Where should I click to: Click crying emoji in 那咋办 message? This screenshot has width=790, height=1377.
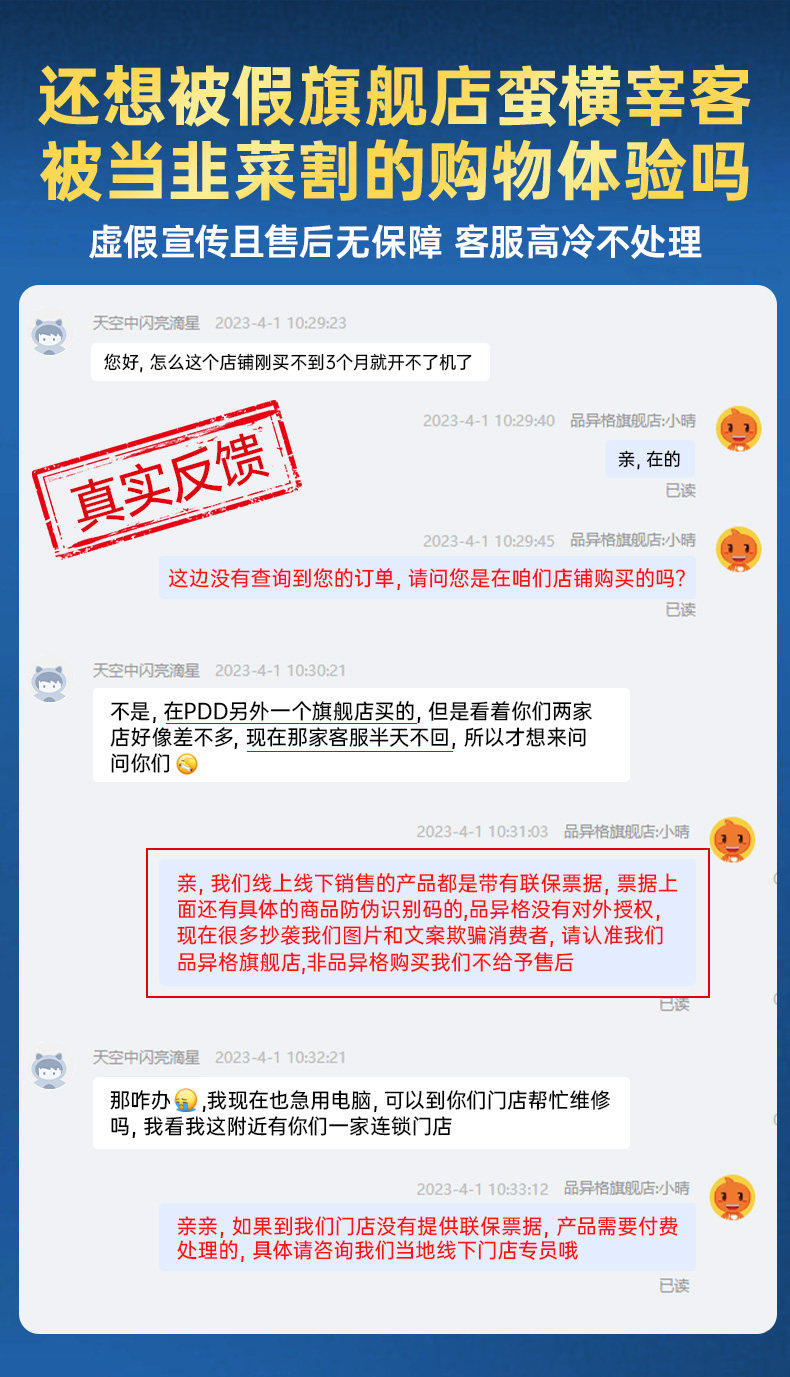tap(184, 1101)
